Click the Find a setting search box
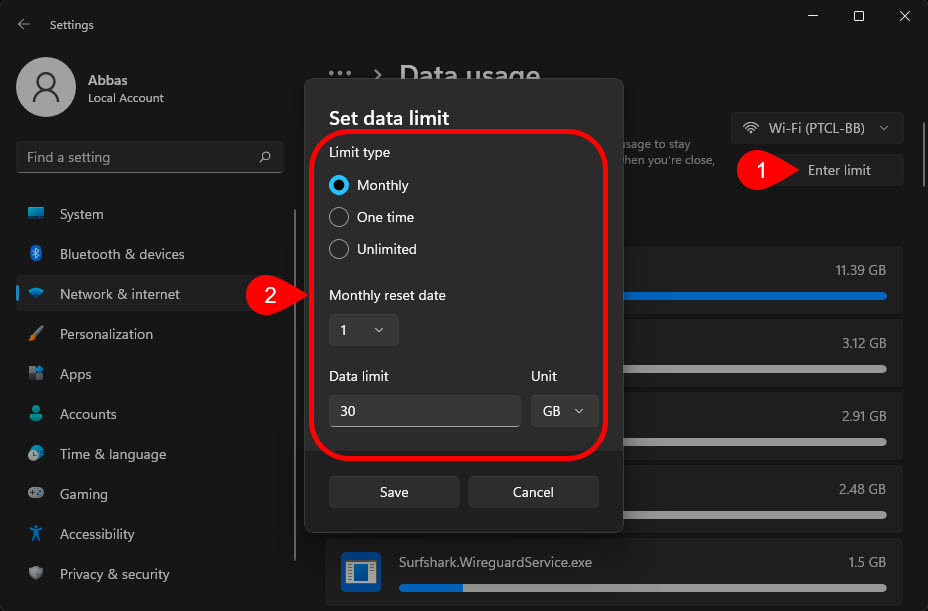 (150, 157)
